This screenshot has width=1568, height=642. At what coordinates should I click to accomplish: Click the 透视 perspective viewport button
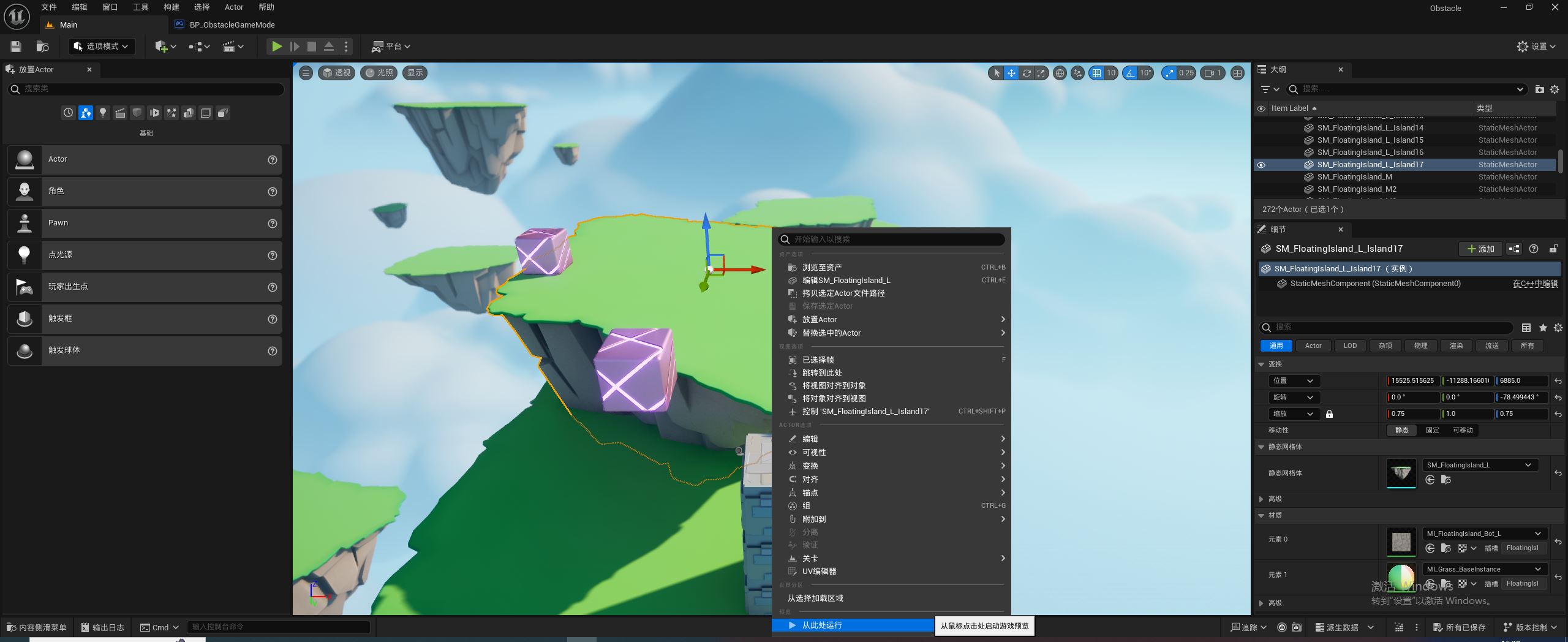pos(336,73)
